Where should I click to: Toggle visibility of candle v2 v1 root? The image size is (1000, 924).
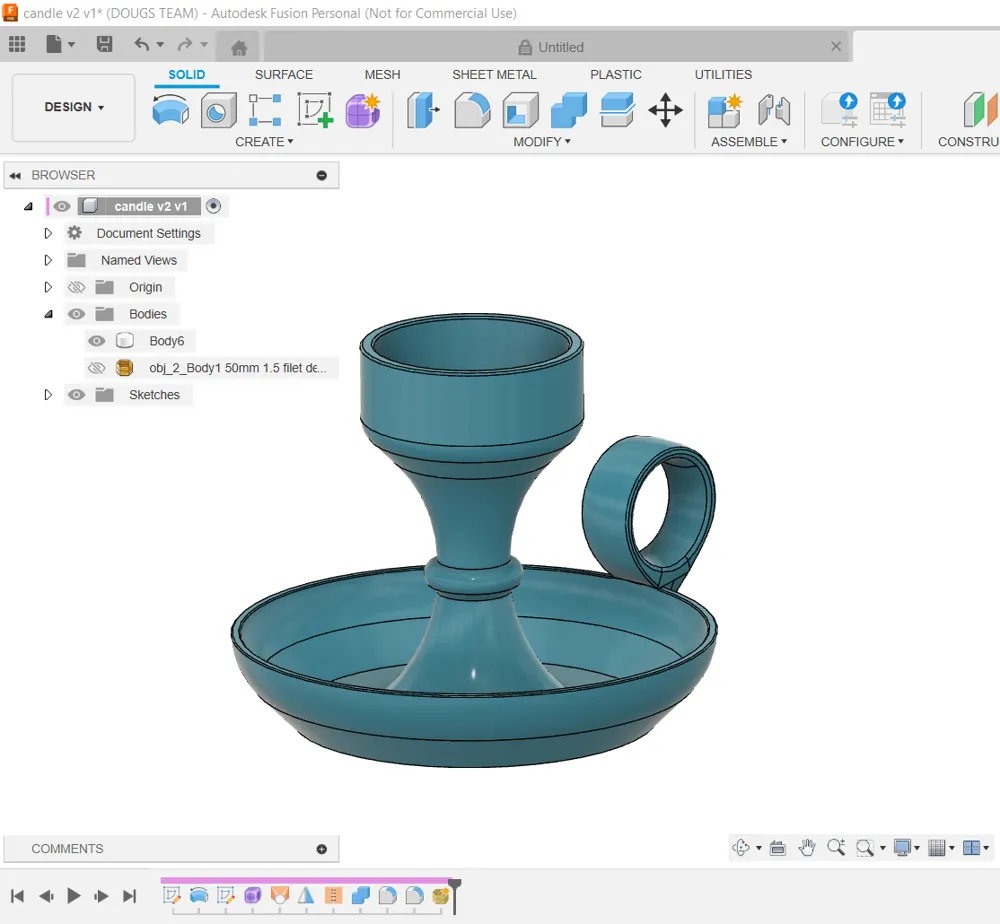coord(62,206)
